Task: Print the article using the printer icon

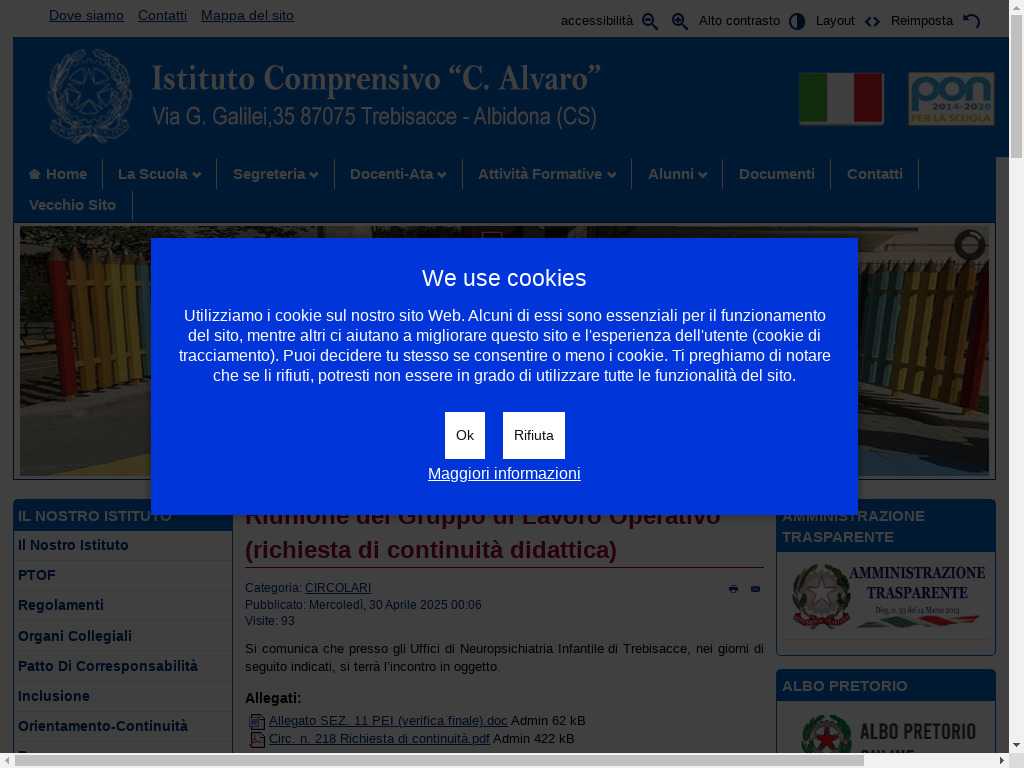Action: [x=733, y=589]
